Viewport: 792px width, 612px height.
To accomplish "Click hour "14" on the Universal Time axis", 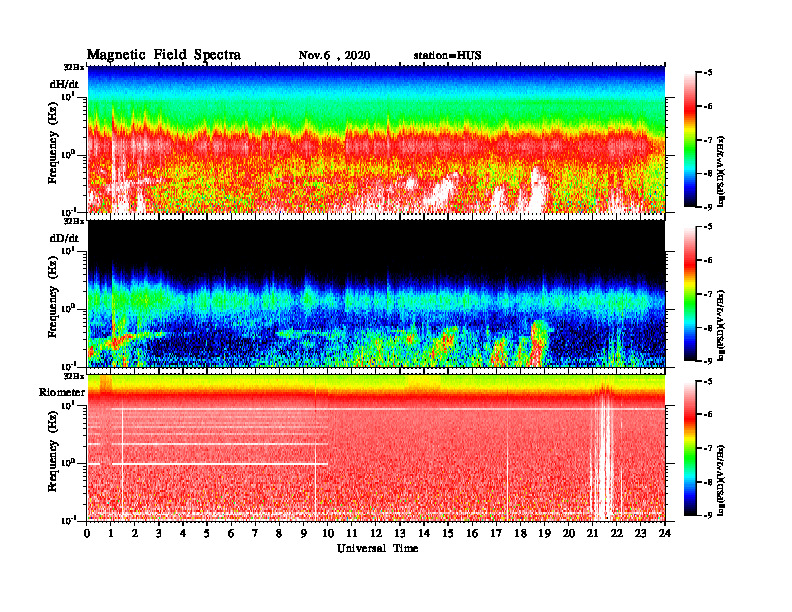I will pyautogui.click(x=424, y=534).
